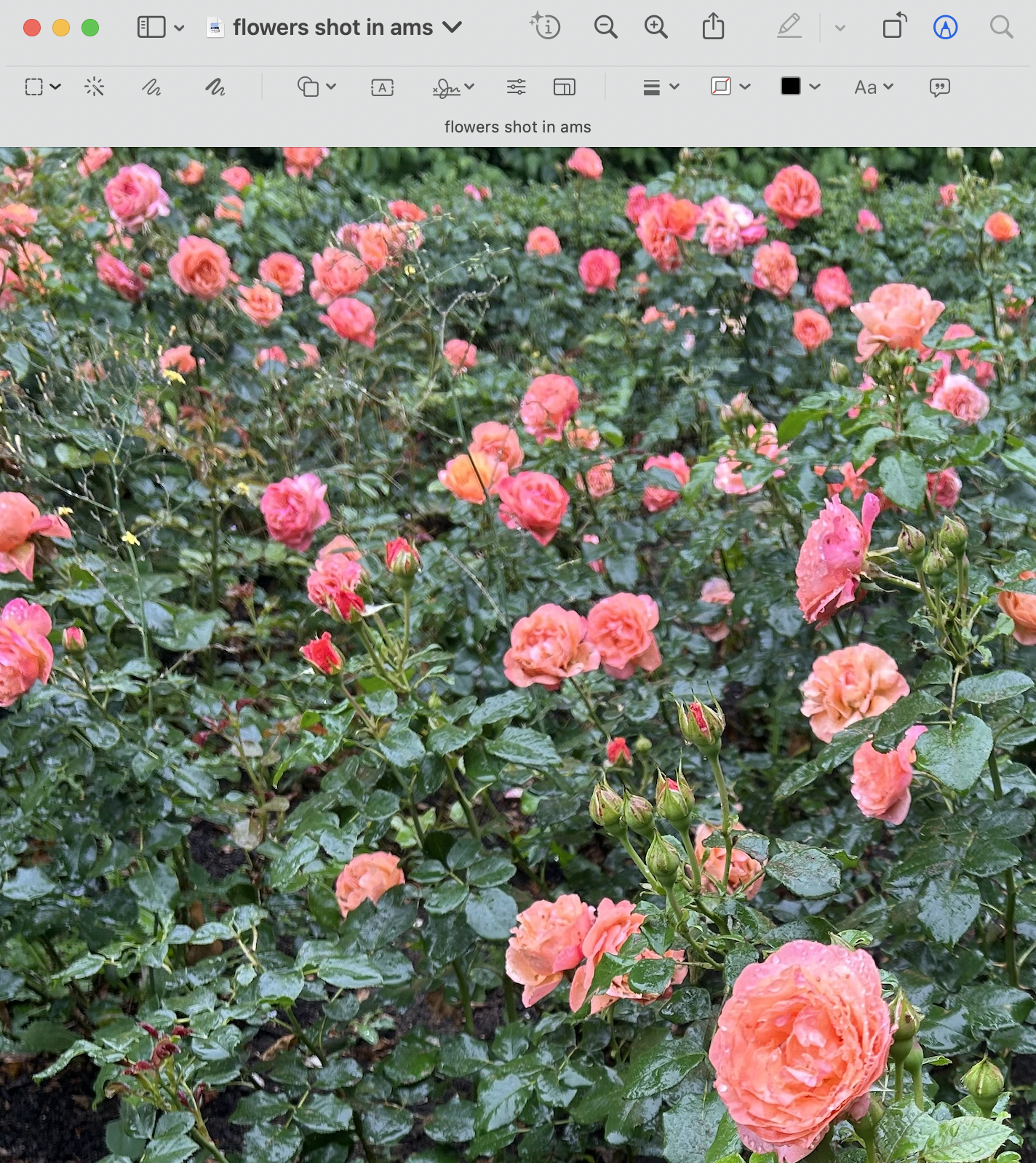The width and height of the screenshot is (1036, 1163).
Task: Click the Highlight pen tool
Action: coord(789,27)
